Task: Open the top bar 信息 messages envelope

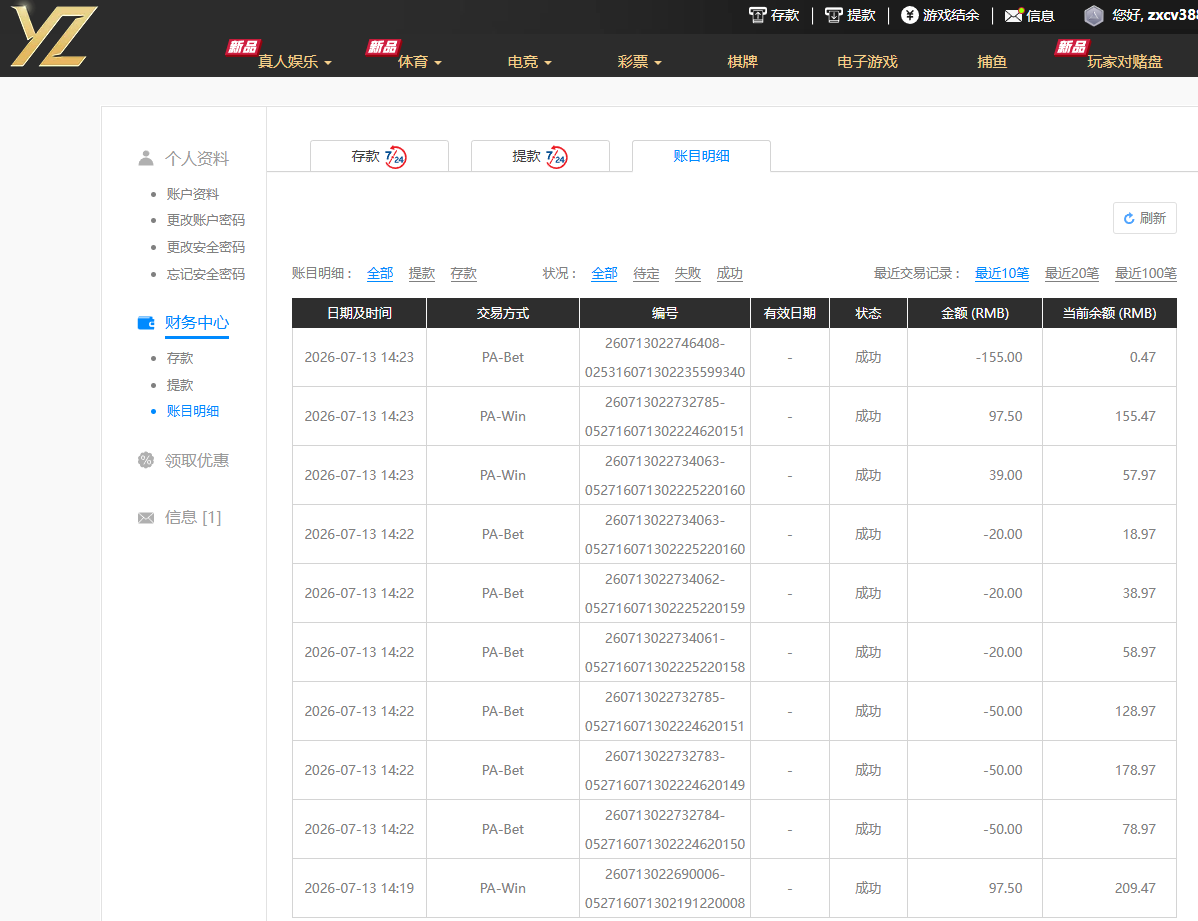Action: (1029, 16)
